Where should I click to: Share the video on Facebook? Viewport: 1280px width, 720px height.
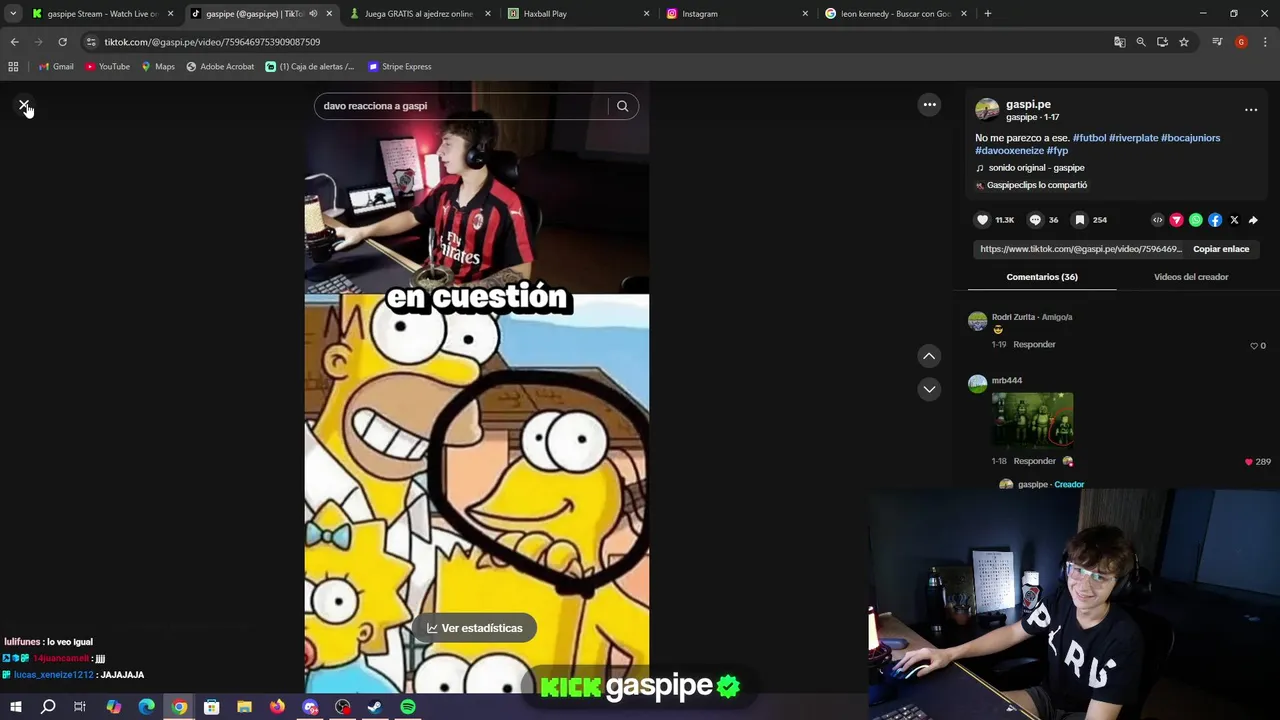(x=1215, y=220)
